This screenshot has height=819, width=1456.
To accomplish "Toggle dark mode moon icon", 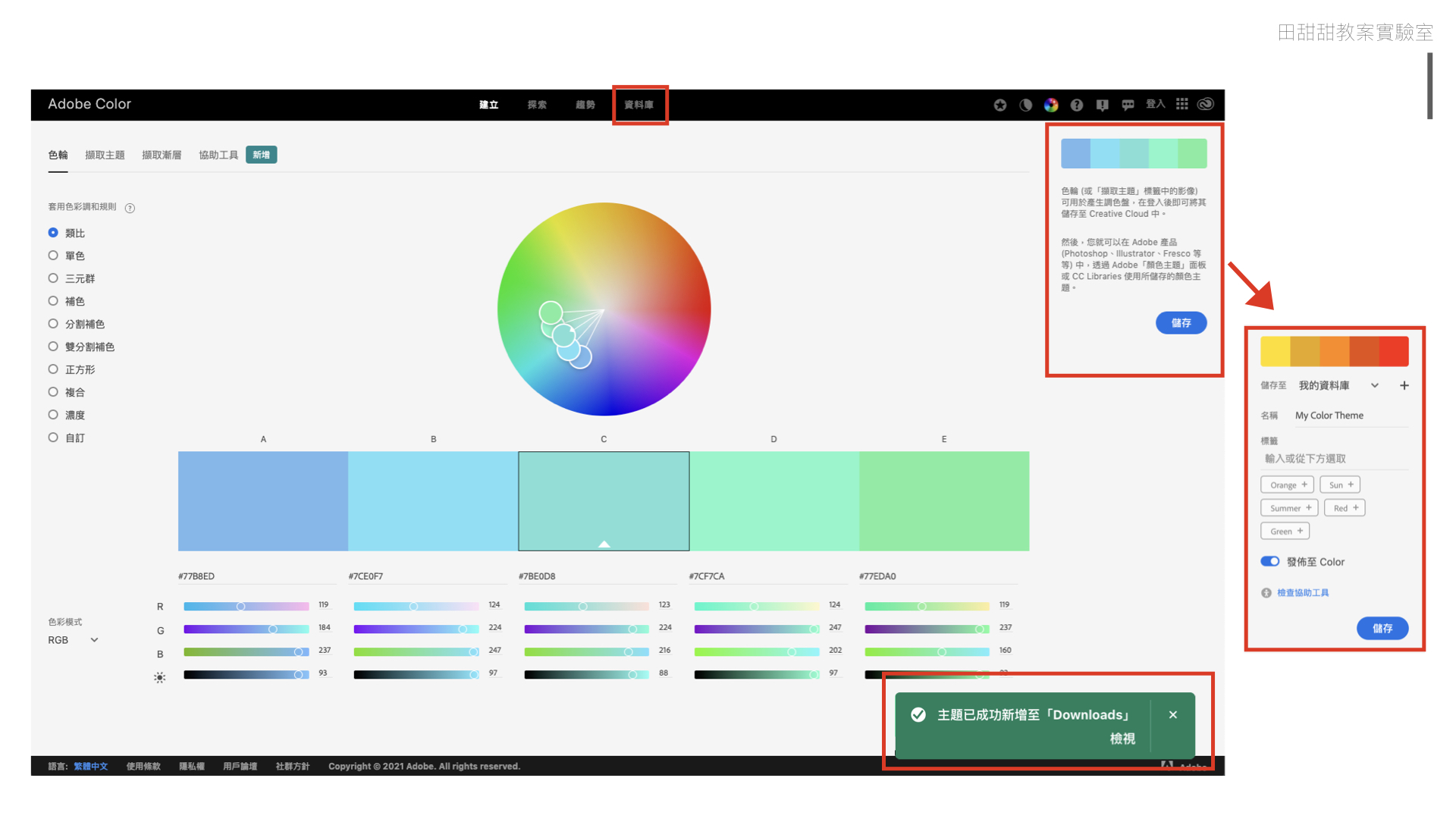I will coord(1025,105).
